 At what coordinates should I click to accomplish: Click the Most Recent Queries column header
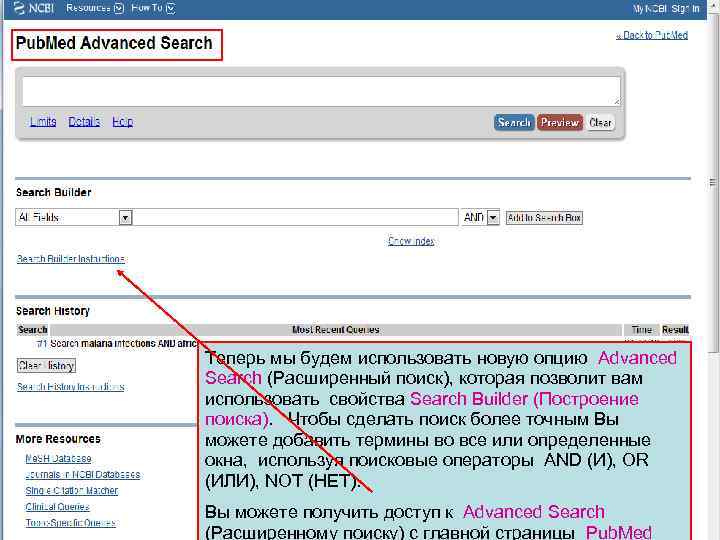click(336, 330)
